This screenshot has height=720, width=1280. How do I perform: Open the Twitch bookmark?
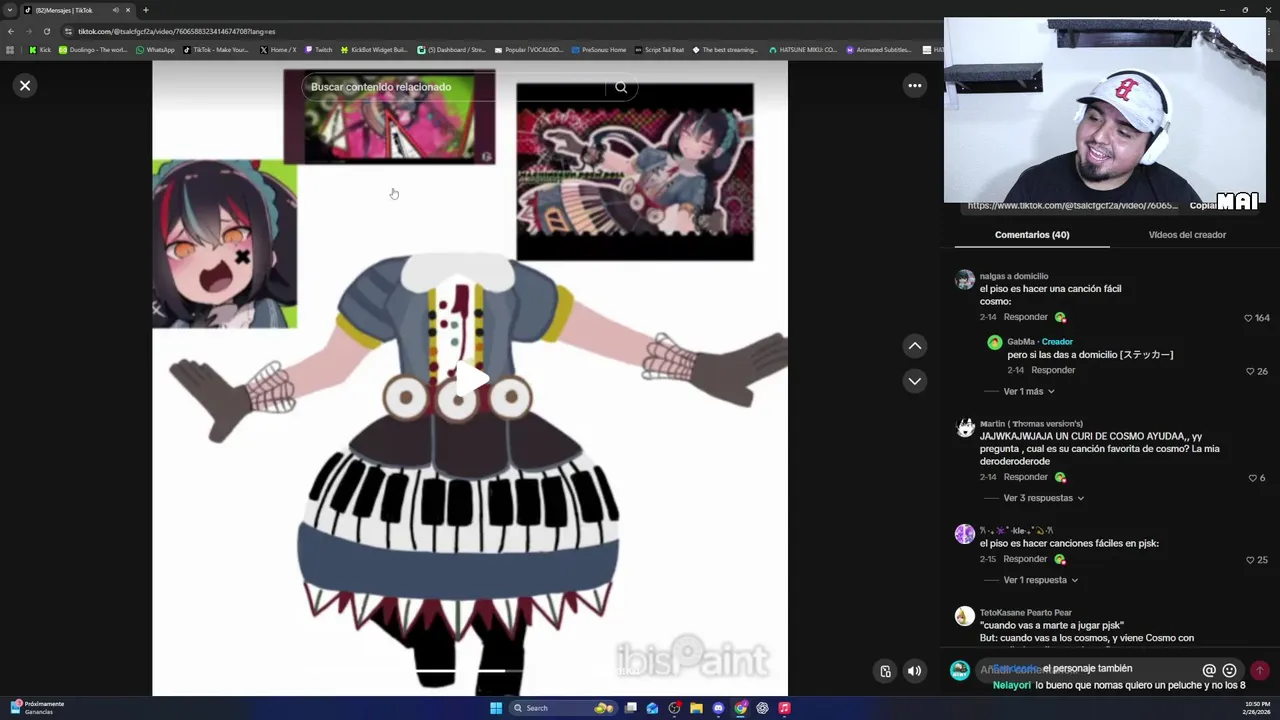(319, 50)
